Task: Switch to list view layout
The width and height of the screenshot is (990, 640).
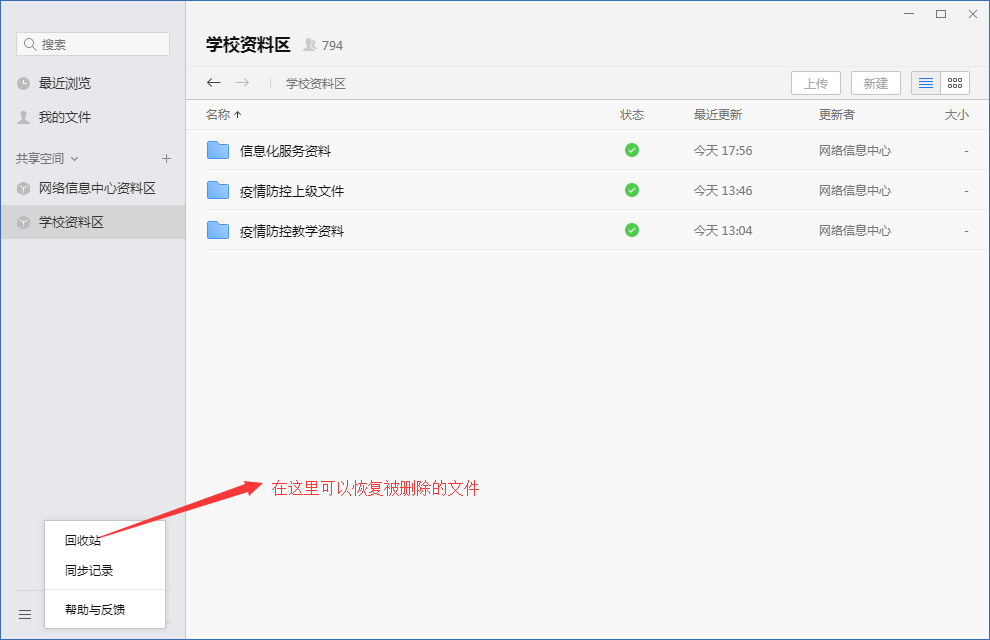Action: pos(926,83)
